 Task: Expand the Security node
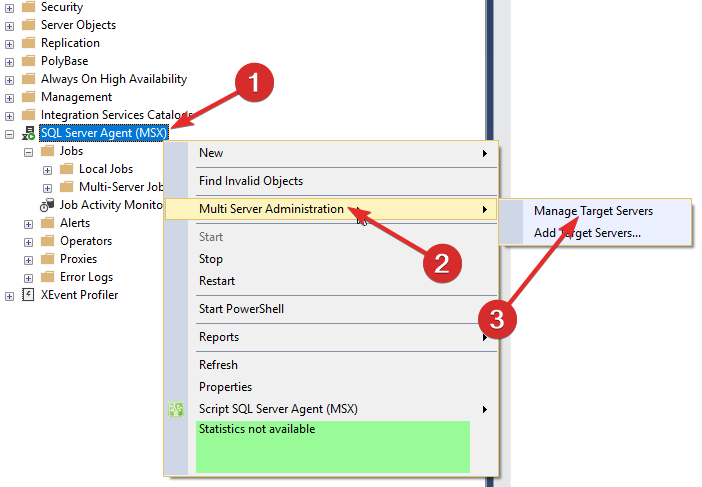click(9, 8)
